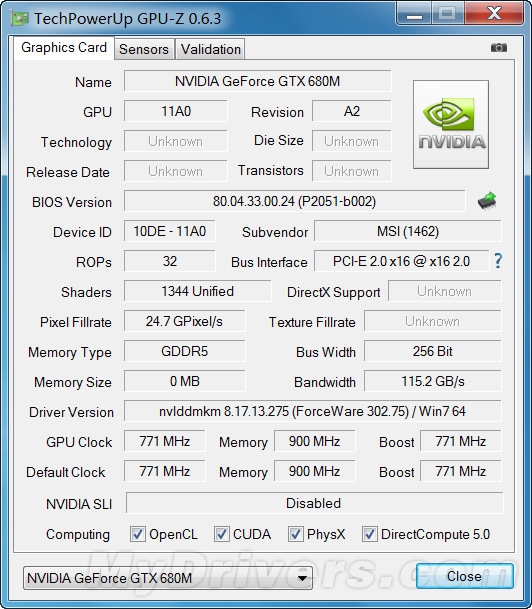Screen dimensions: 532x609
Task: Toggle the CUDA checkbox
Action: pos(221,534)
